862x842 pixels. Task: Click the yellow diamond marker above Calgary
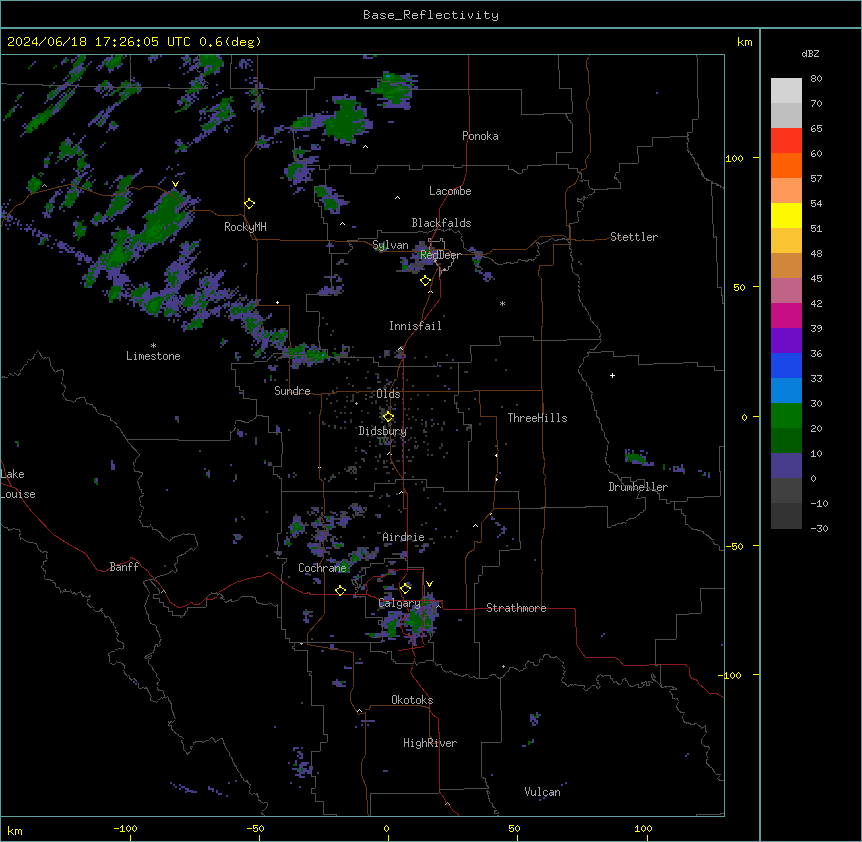(405, 589)
